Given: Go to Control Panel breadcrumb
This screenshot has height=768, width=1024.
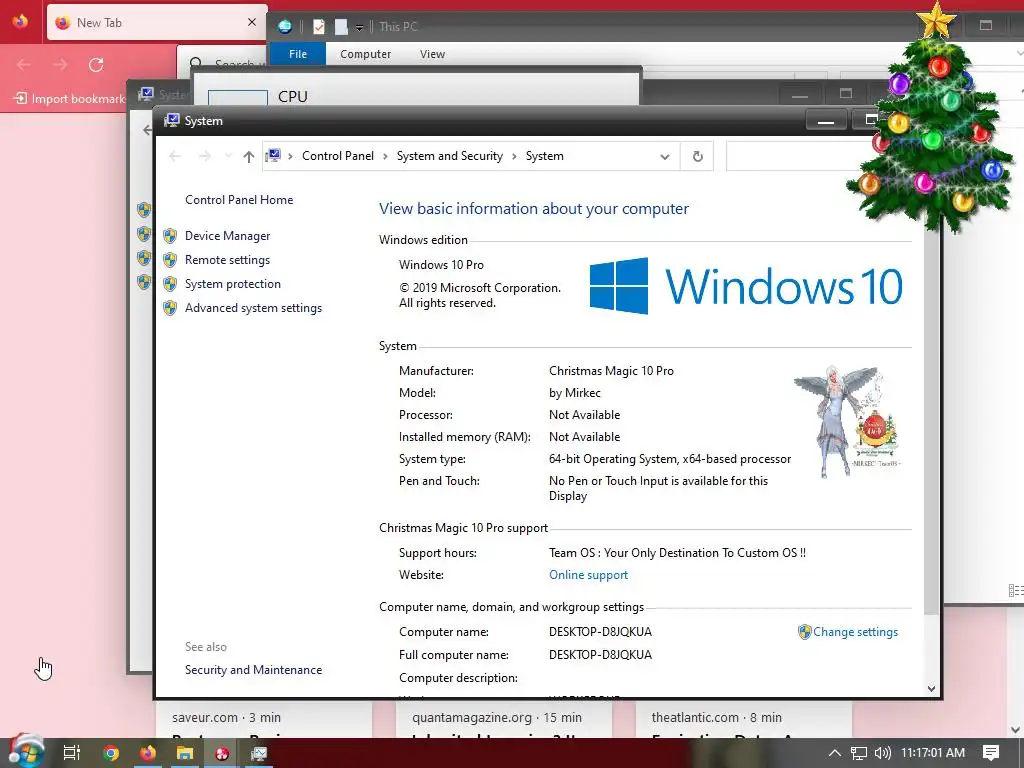Looking at the screenshot, I should tap(338, 156).
